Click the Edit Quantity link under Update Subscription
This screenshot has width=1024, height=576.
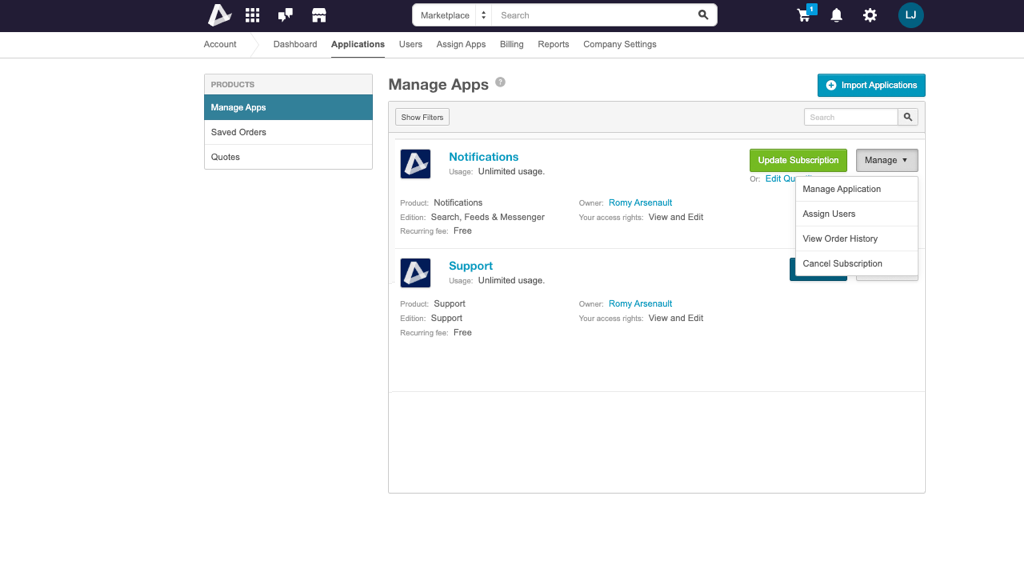point(780,179)
